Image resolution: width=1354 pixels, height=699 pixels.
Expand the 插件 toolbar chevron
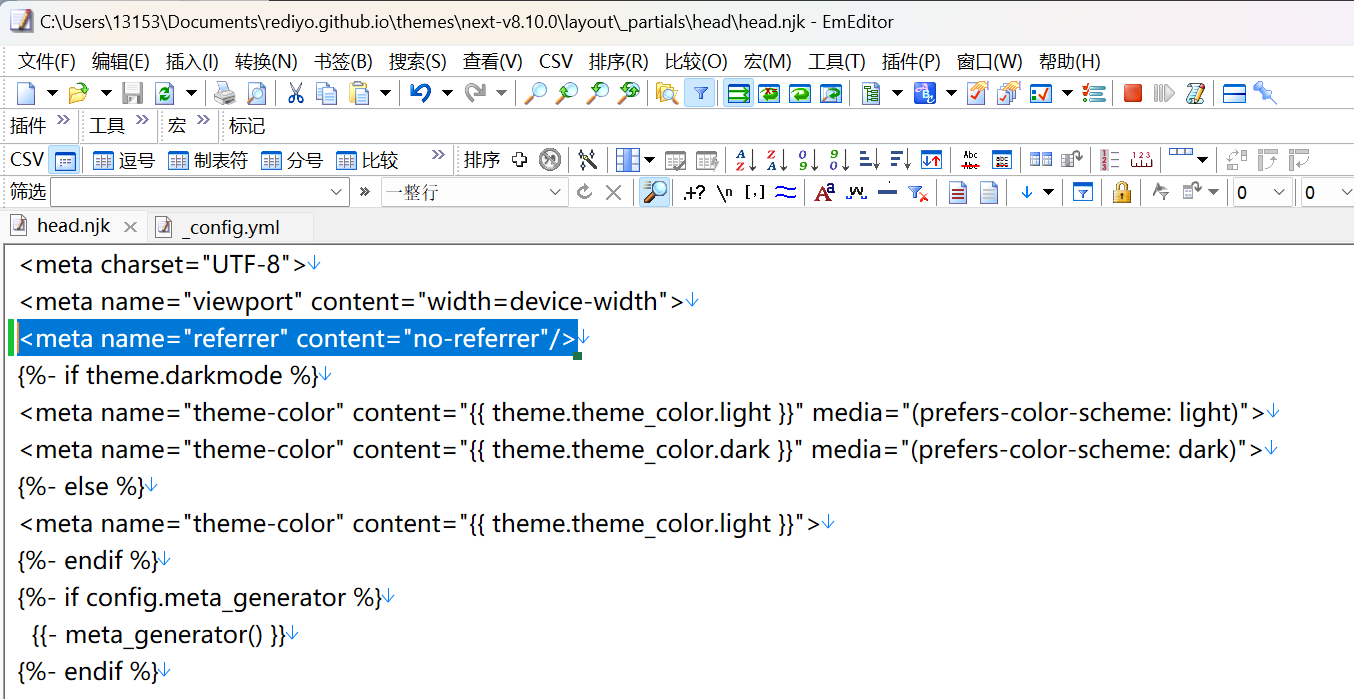pyautogui.click(x=64, y=122)
